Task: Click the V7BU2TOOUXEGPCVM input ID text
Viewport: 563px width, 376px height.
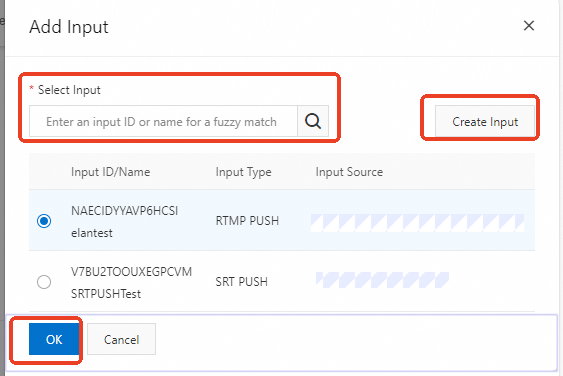Action: (x=131, y=272)
